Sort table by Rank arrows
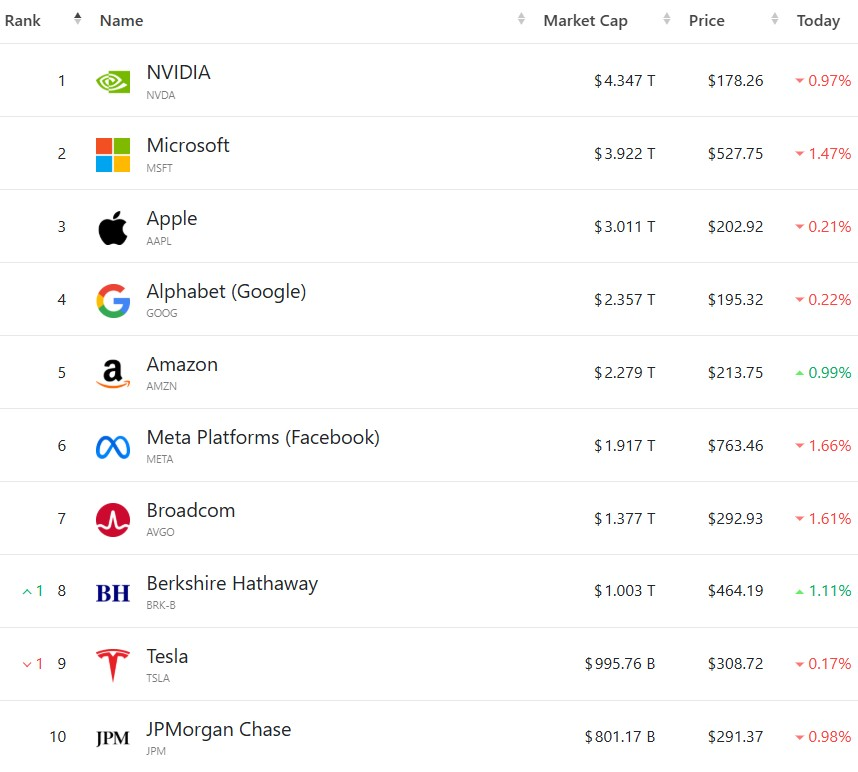The height and width of the screenshot is (772, 858). point(78,19)
